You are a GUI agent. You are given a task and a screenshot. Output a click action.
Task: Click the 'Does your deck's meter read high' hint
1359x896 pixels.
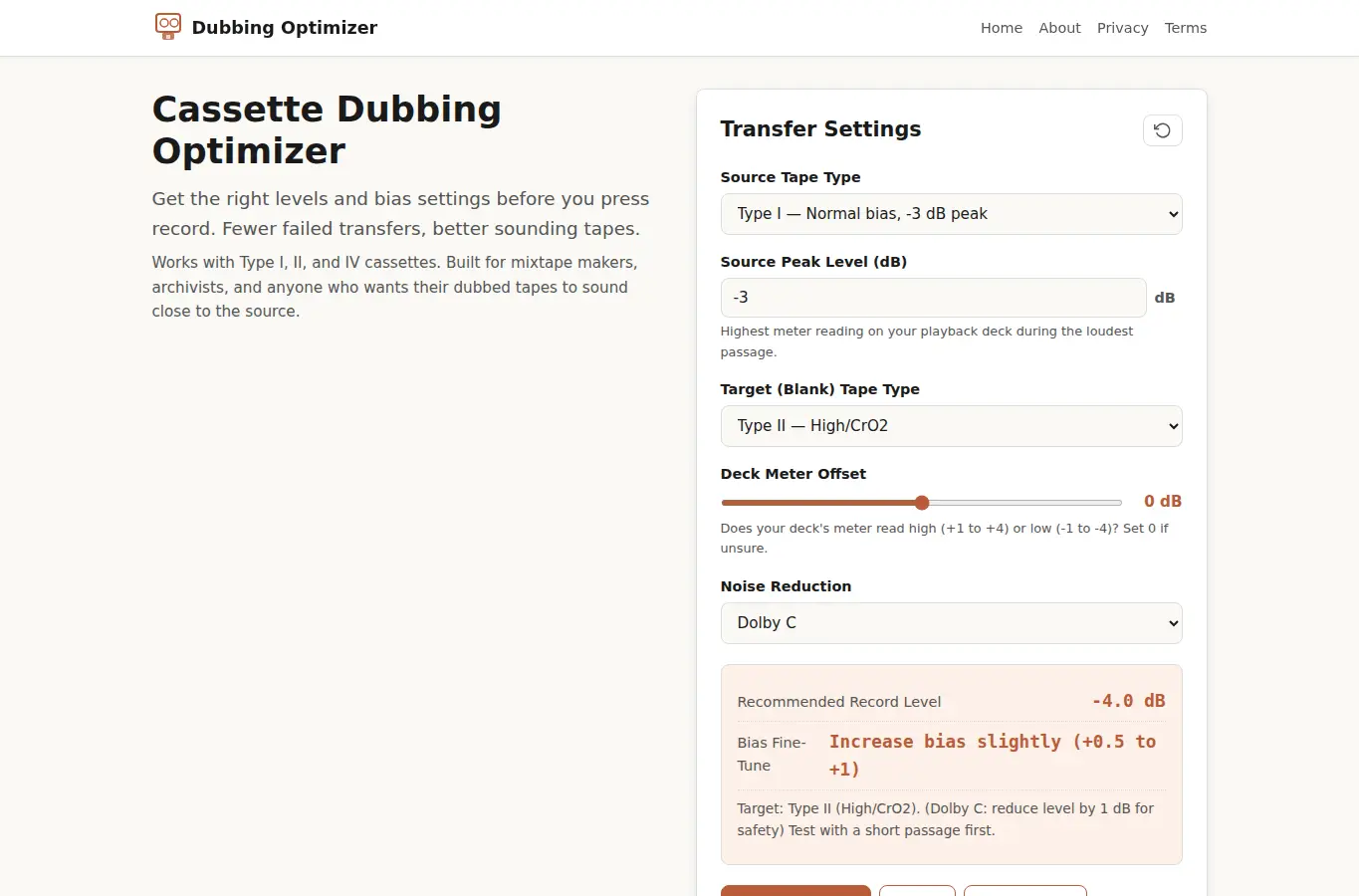[x=944, y=539]
